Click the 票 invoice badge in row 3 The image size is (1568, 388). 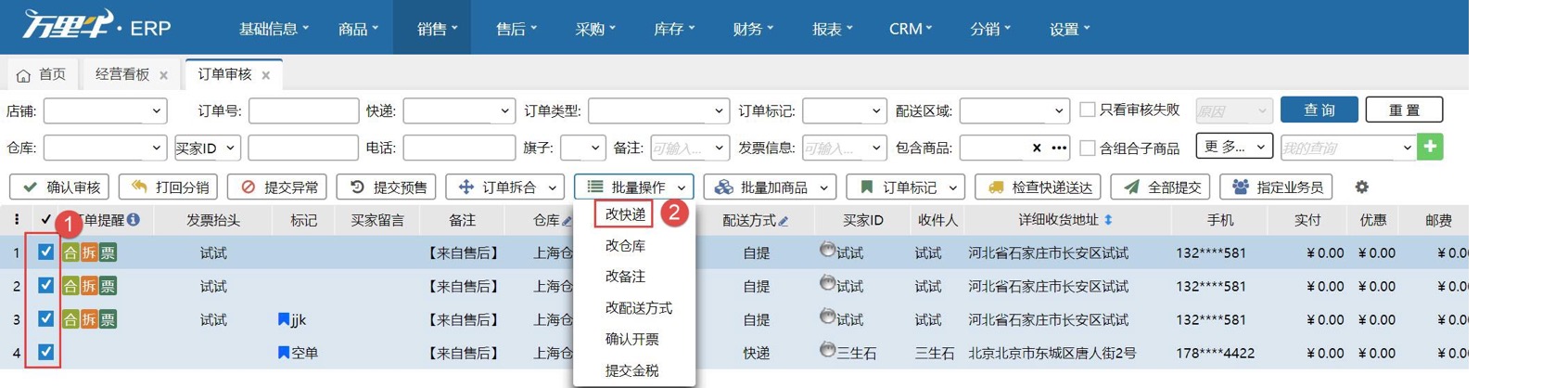pyautogui.click(x=108, y=319)
